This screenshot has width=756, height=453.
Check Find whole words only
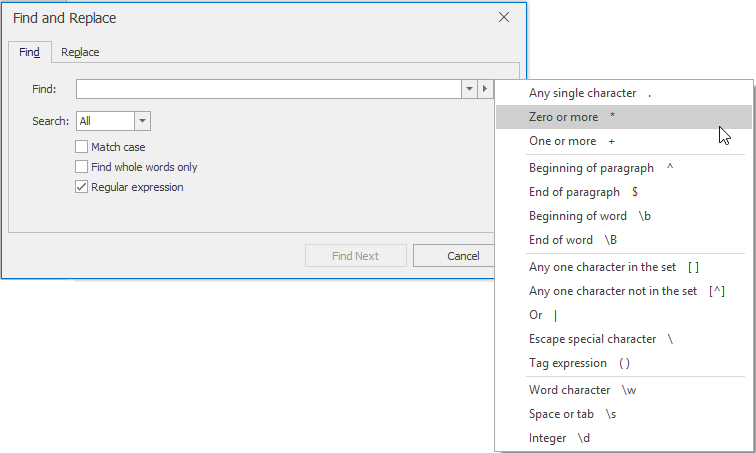82,167
